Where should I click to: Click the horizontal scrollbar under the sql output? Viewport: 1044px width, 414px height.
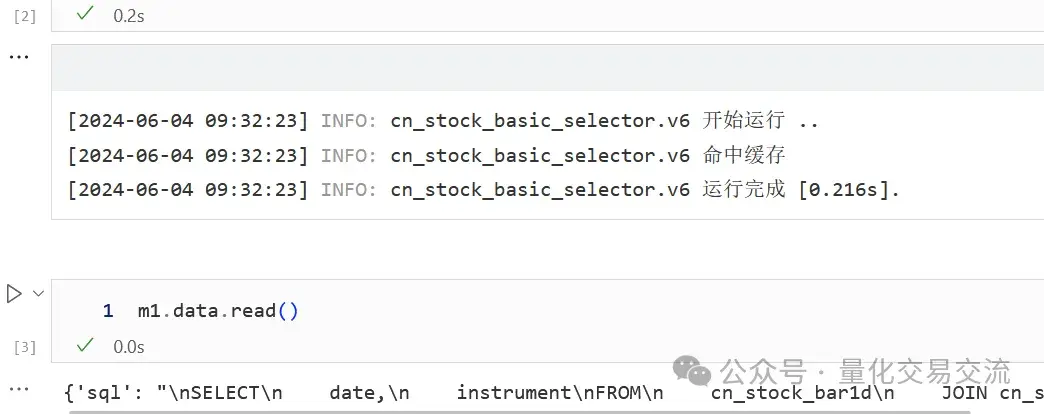519,412
